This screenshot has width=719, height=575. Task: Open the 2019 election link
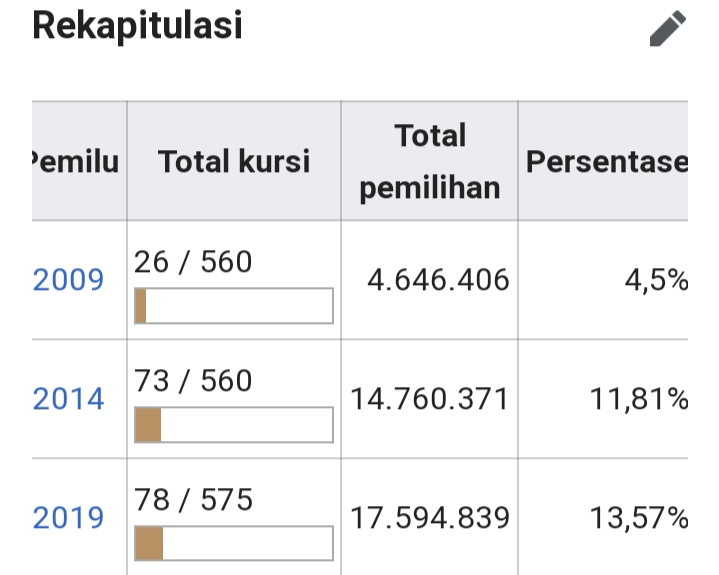[68, 518]
